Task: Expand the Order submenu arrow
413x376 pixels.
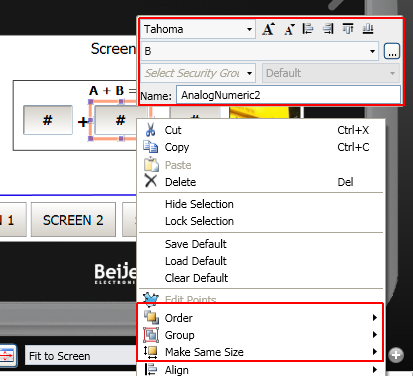Action: pos(375,317)
